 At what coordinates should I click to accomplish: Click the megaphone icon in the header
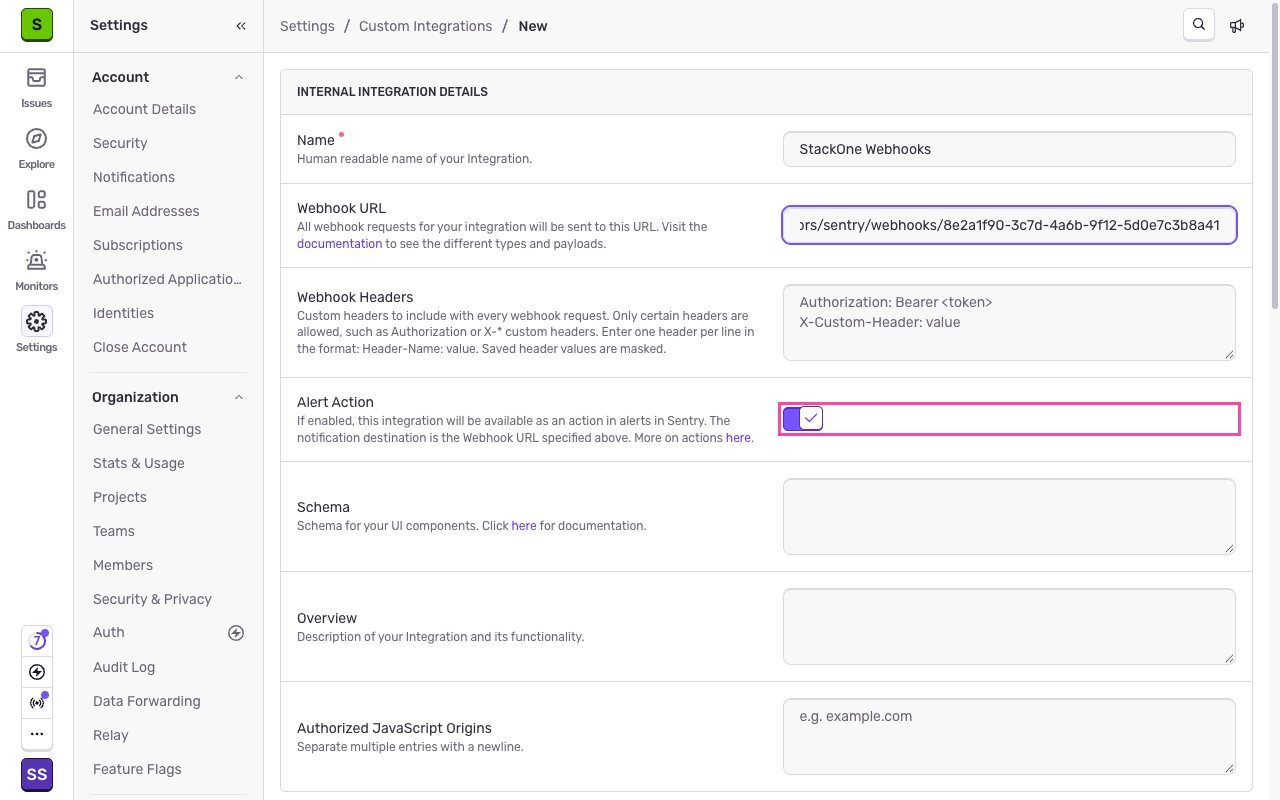(1237, 26)
